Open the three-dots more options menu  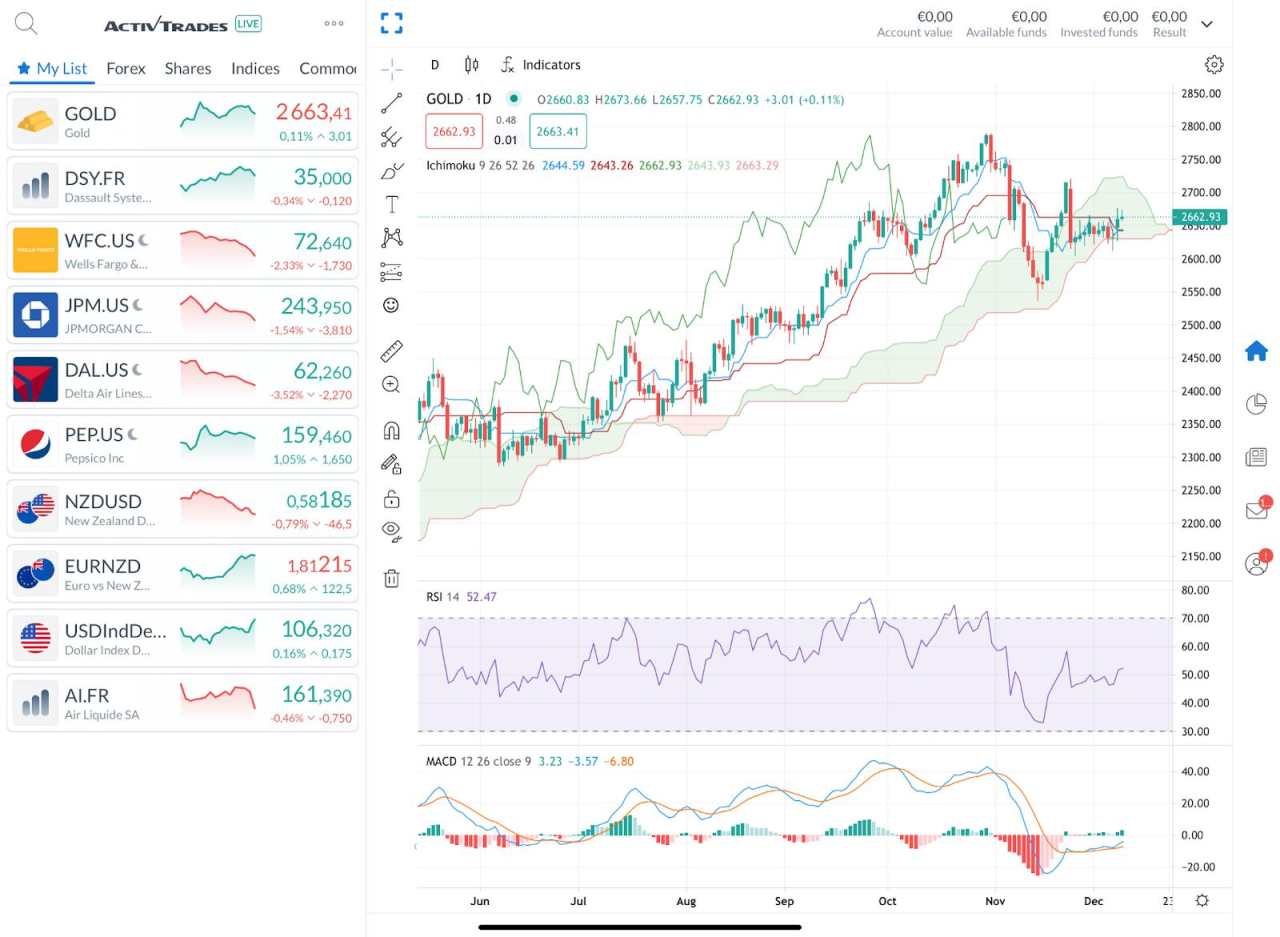[334, 24]
